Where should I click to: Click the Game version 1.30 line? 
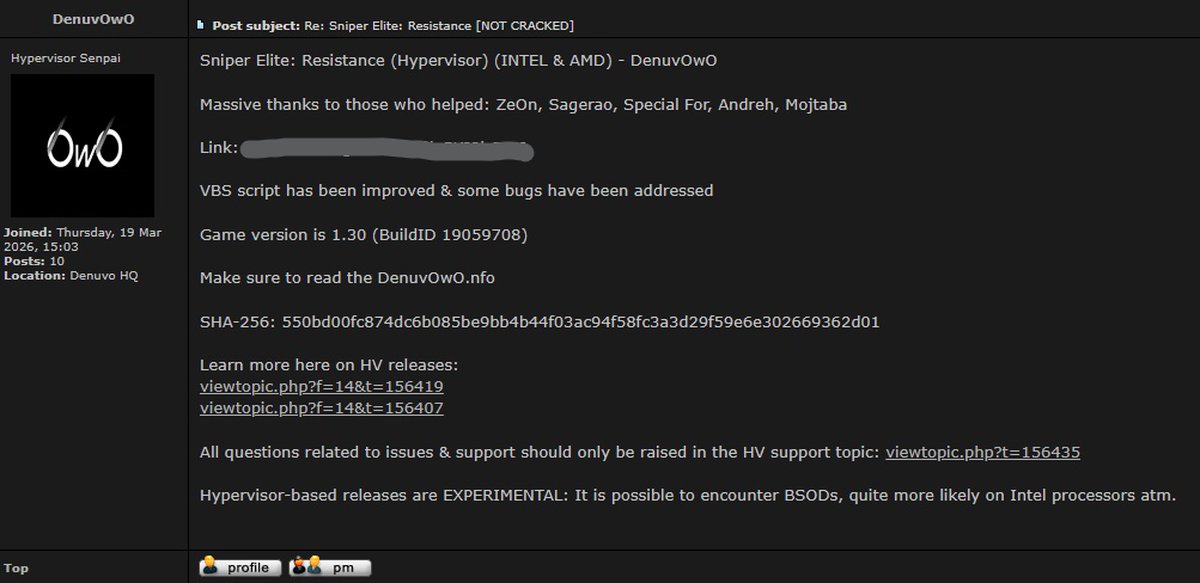point(363,235)
